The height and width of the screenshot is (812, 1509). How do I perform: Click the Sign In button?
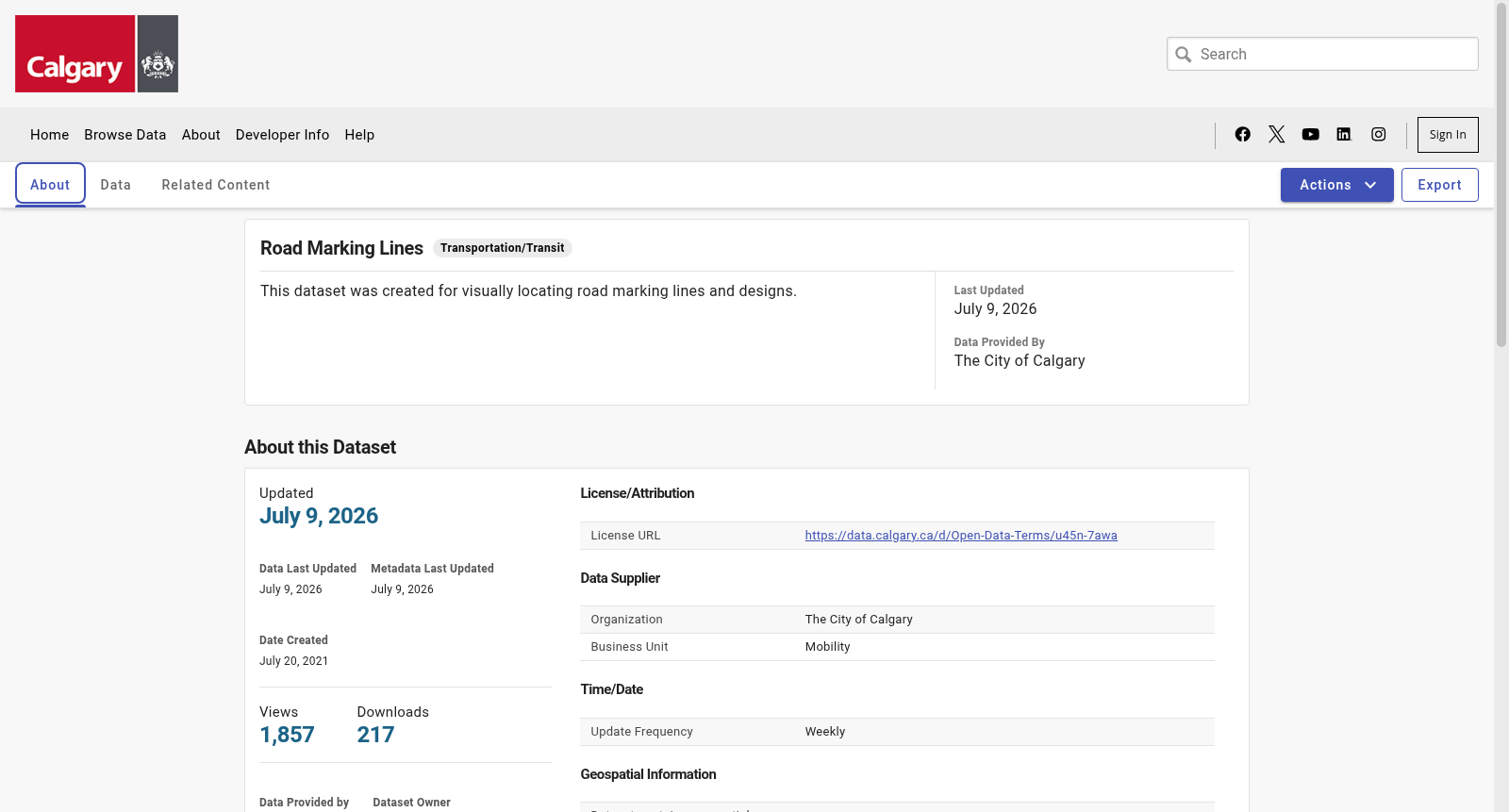coord(1448,135)
